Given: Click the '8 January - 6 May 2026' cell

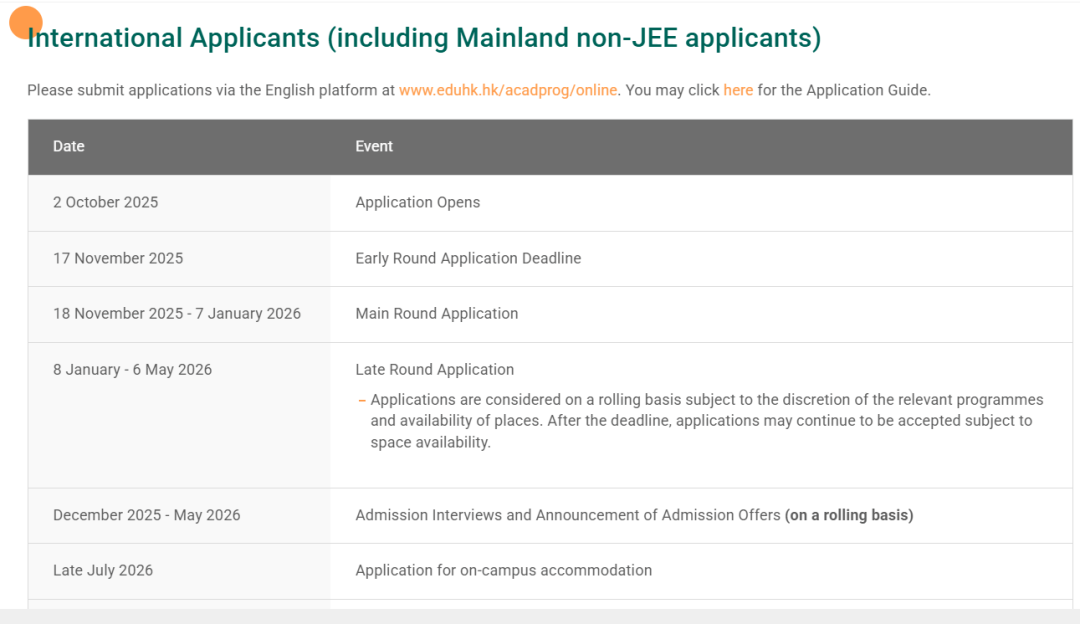Looking at the screenshot, I should tap(133, 369).
